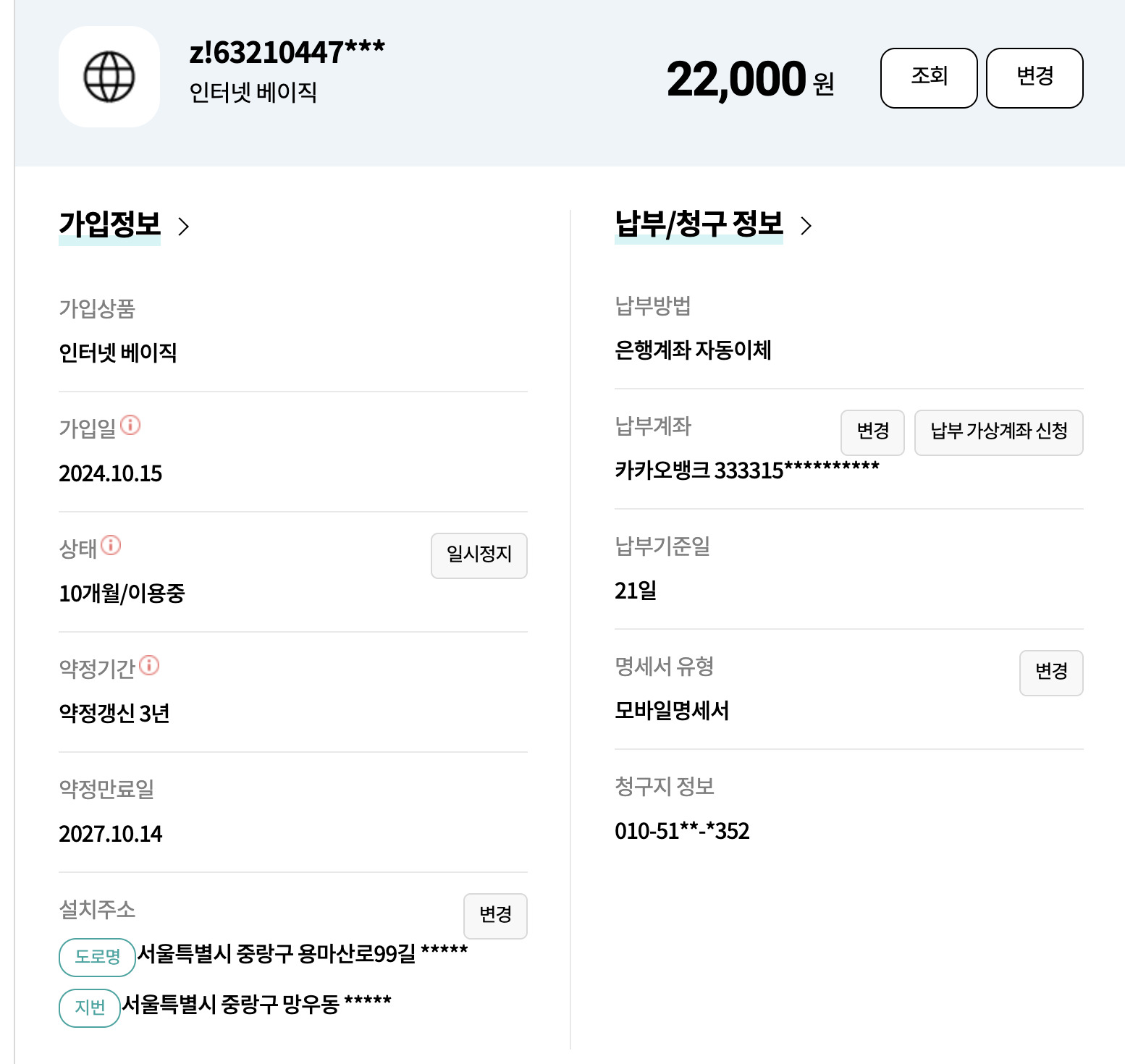Click the 22,000 원 amount
This screenshot has width=1125, height=1064.
click(751, 80)
